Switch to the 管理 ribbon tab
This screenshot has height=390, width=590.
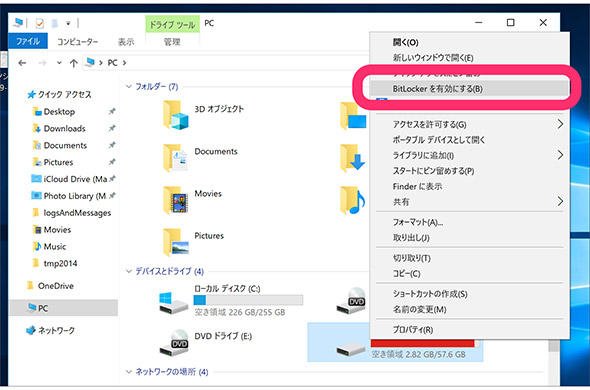click(172, 41)
